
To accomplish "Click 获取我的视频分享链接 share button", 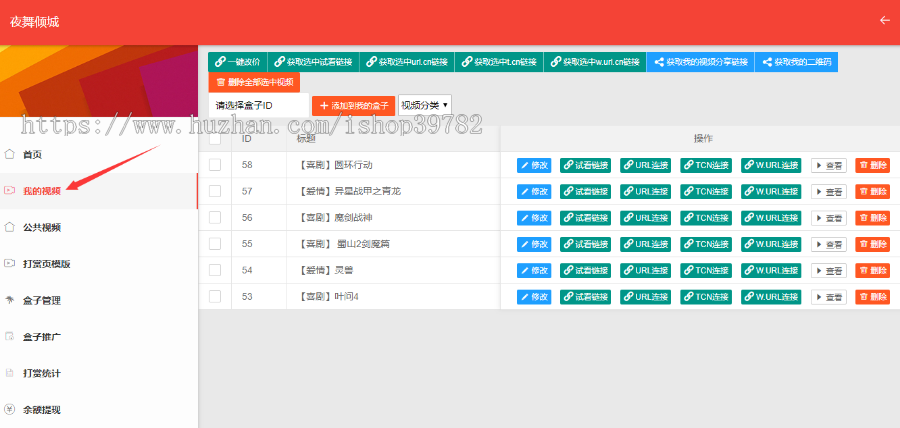I will click(x=700, y=62).
